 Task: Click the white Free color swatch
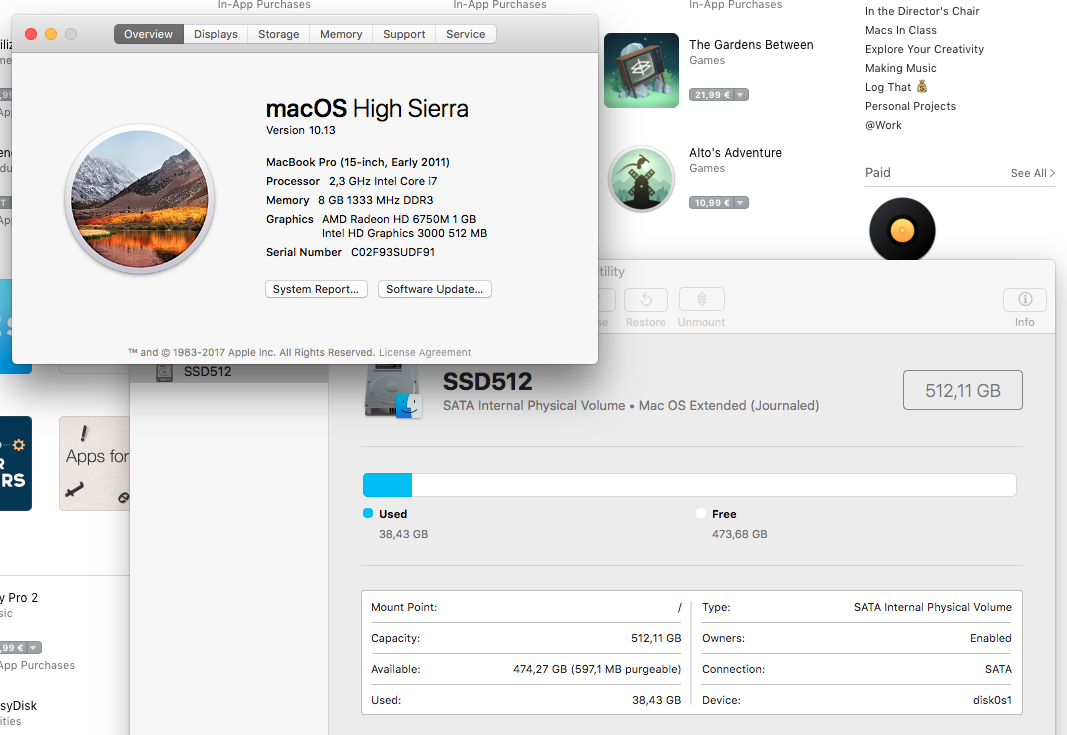click(701, 513)
